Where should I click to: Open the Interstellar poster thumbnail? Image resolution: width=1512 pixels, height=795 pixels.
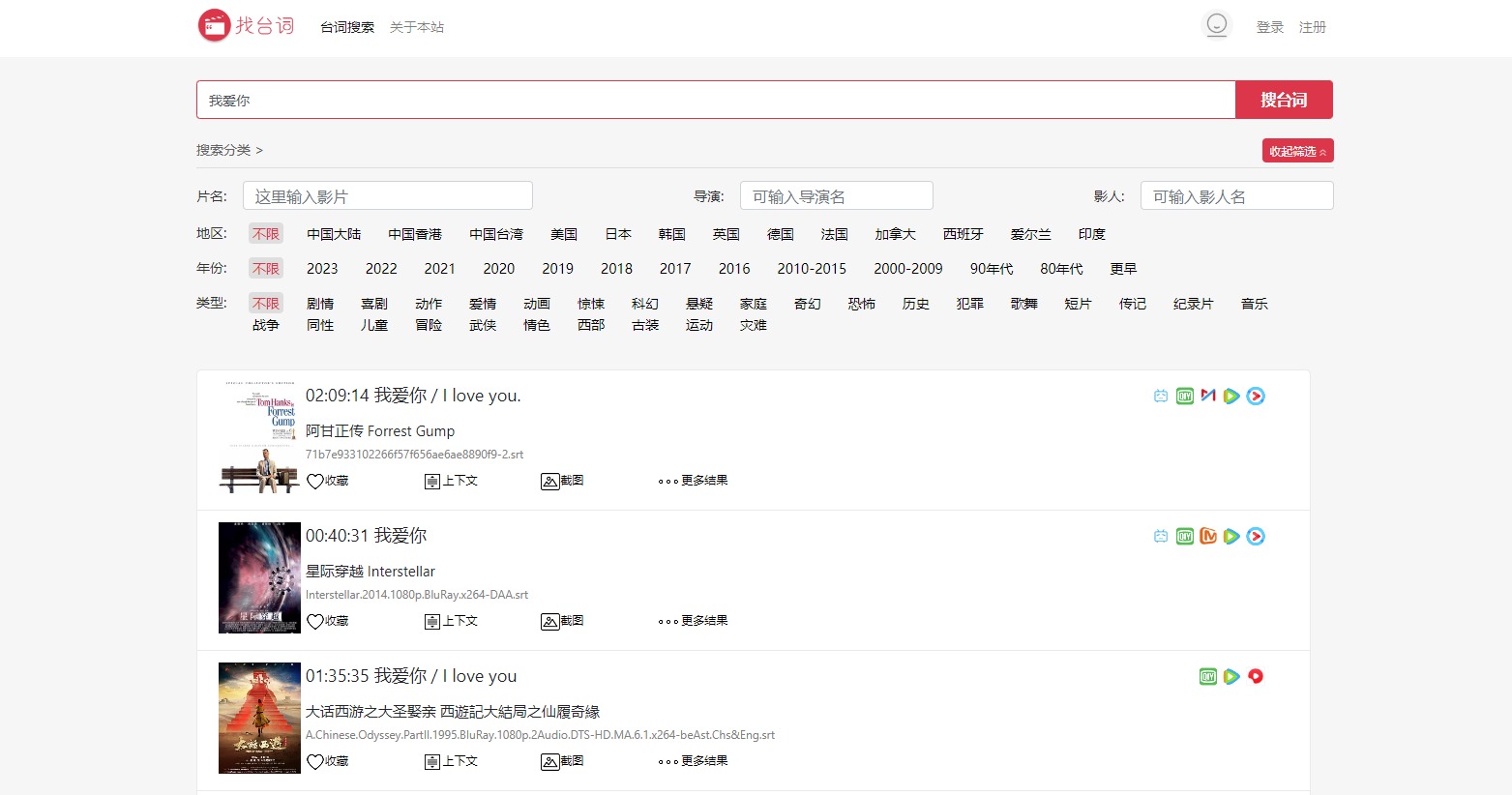pos(259,577)
